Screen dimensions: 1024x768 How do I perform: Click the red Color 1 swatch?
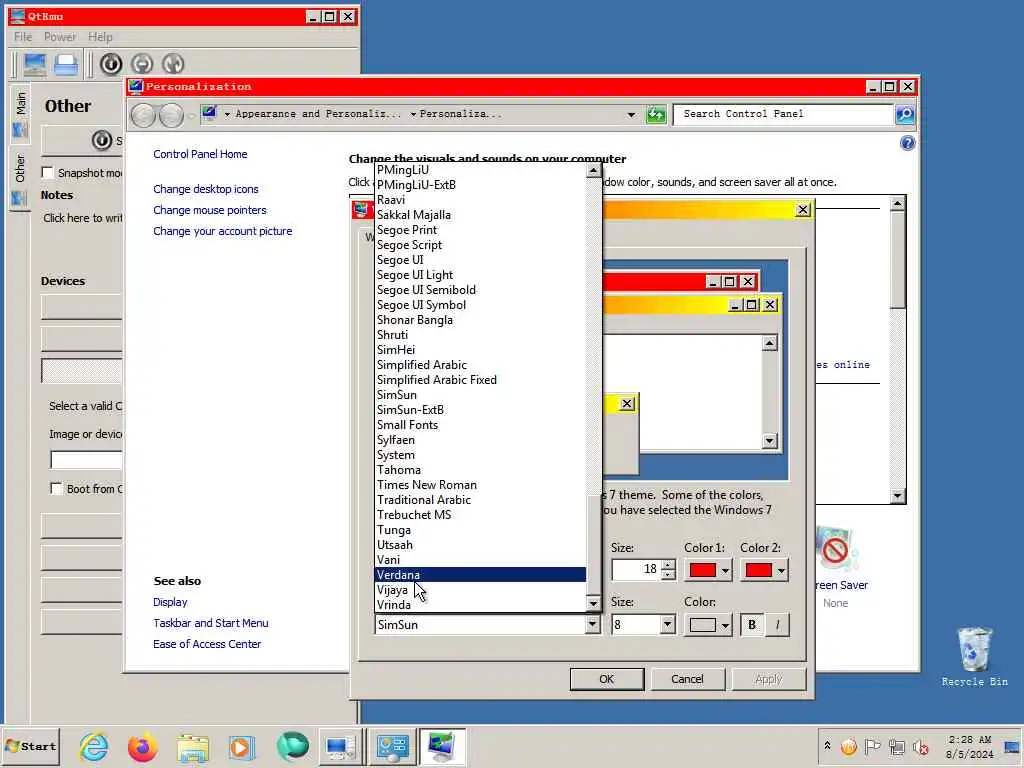703,571
